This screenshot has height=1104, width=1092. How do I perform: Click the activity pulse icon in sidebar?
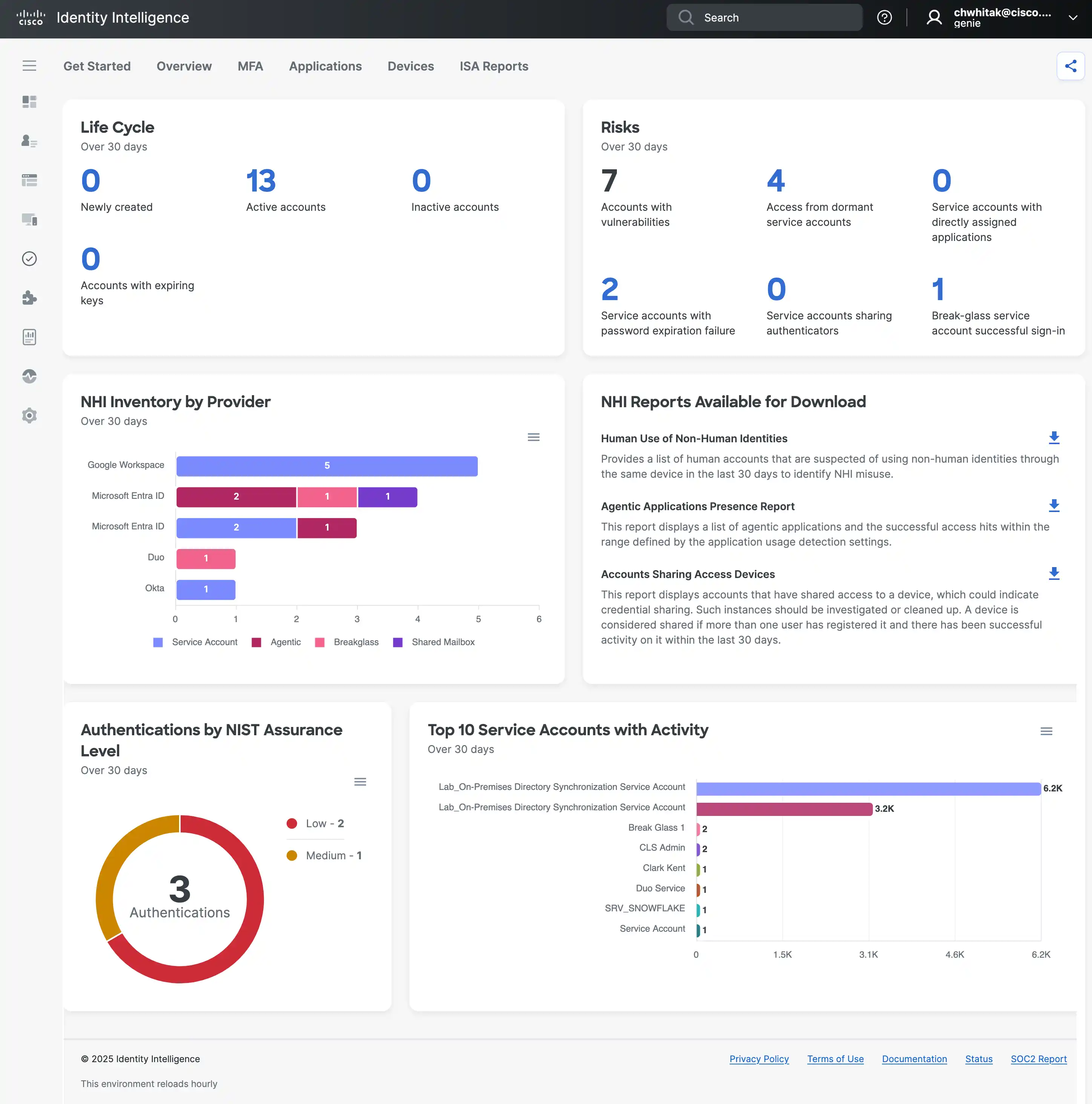(x=29, y=376)
